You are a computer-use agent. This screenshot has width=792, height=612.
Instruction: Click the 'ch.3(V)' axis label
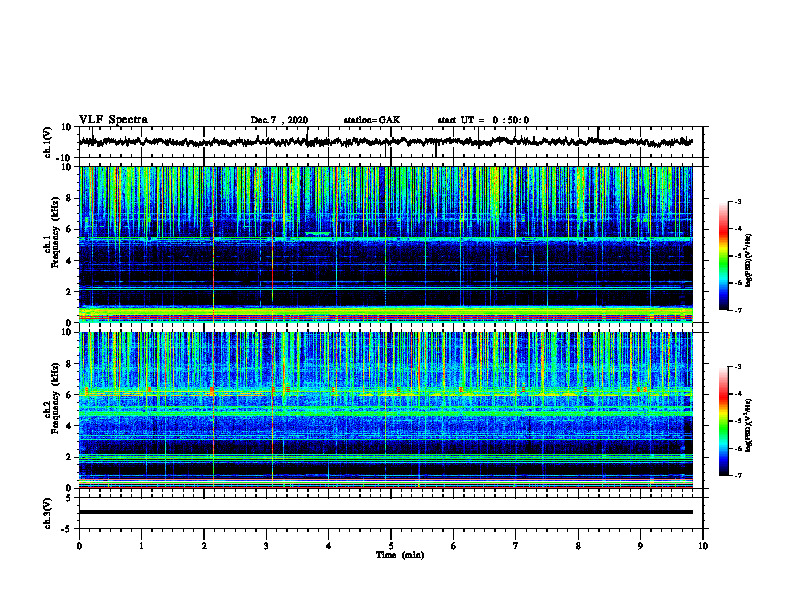pos(48,513)
